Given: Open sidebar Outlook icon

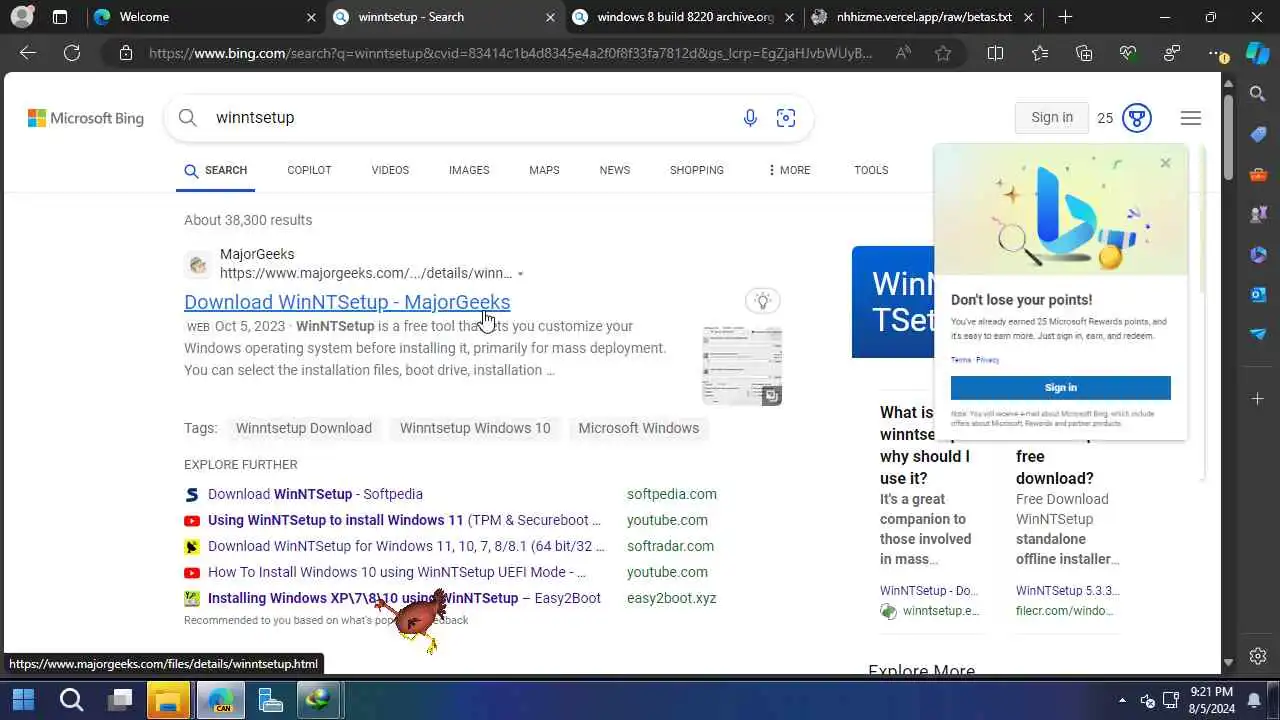Looking at the screenshot, I should click(1258, 294).
